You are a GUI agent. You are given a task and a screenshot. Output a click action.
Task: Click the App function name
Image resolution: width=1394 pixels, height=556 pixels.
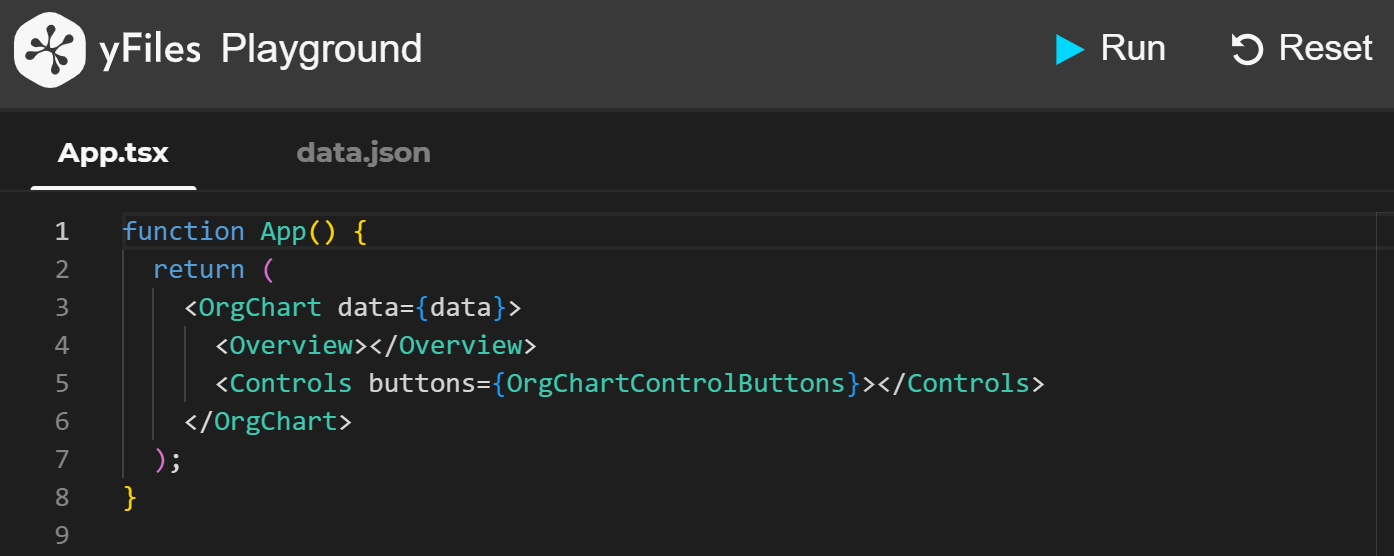[x=283, y=231]
